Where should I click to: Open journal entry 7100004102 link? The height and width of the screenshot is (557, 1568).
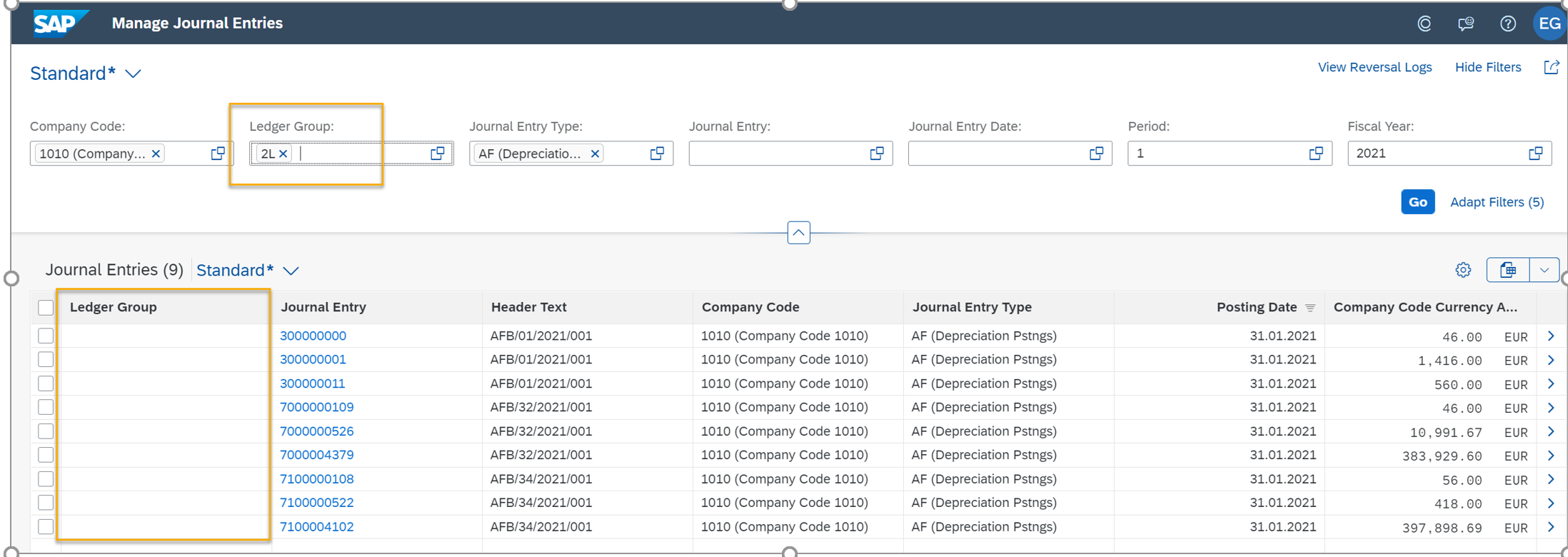pos(316,527)
